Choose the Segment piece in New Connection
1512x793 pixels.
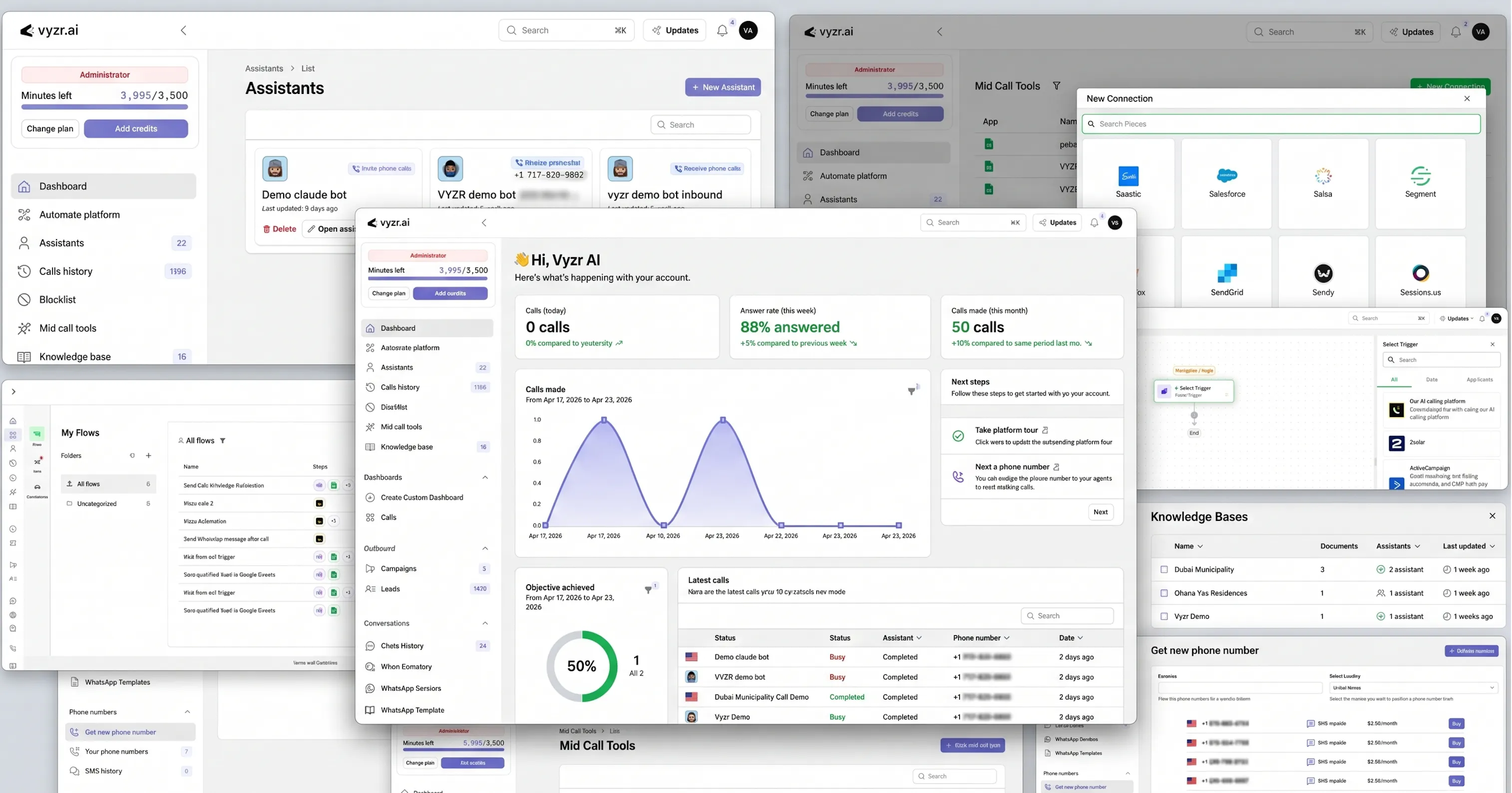point(1421,183)
